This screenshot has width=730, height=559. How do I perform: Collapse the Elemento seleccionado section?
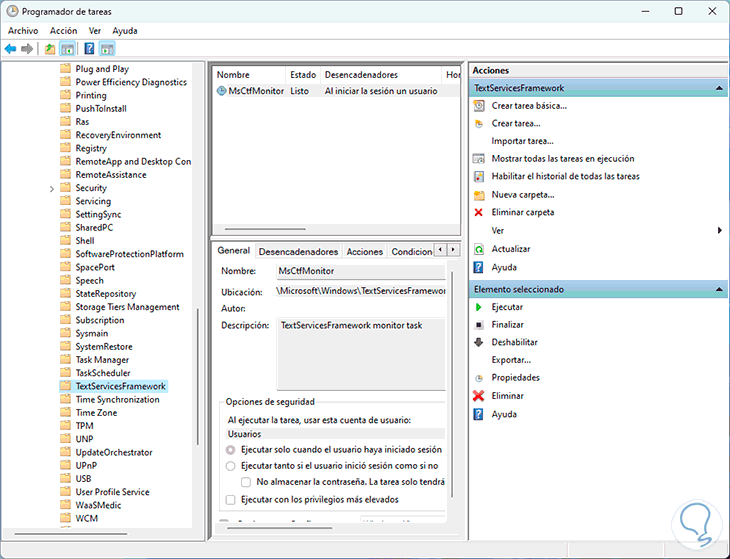(719, 290)
